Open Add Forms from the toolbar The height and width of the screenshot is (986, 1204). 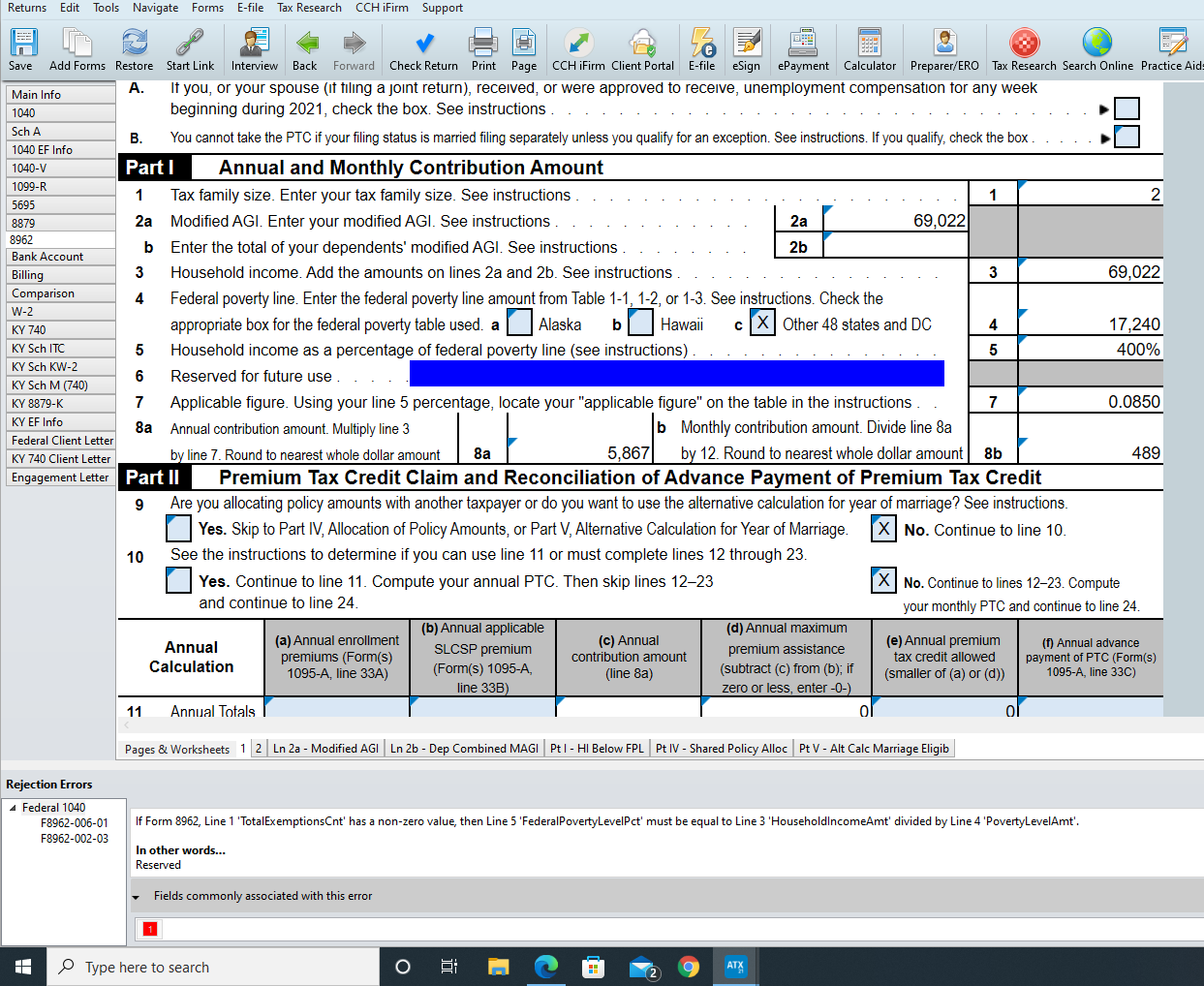[77, 49]
